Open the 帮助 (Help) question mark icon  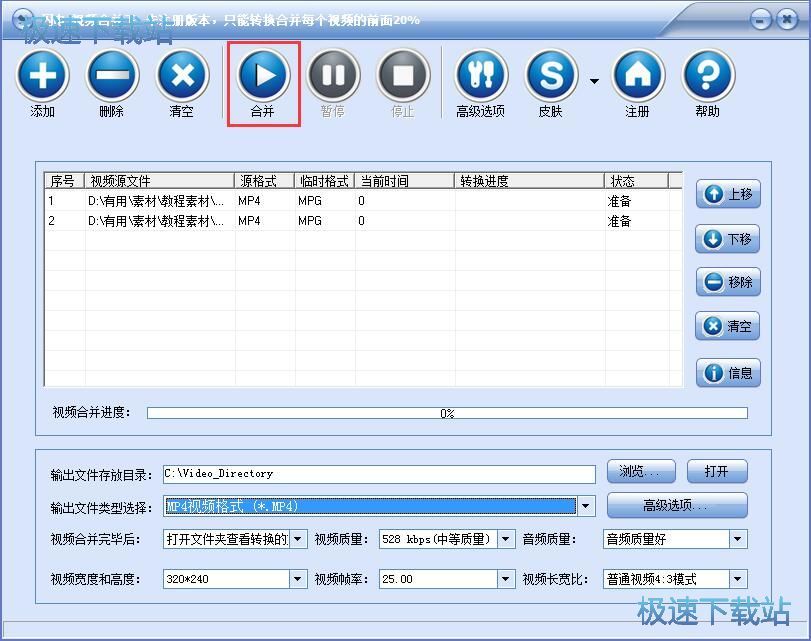tap(708, 75)
